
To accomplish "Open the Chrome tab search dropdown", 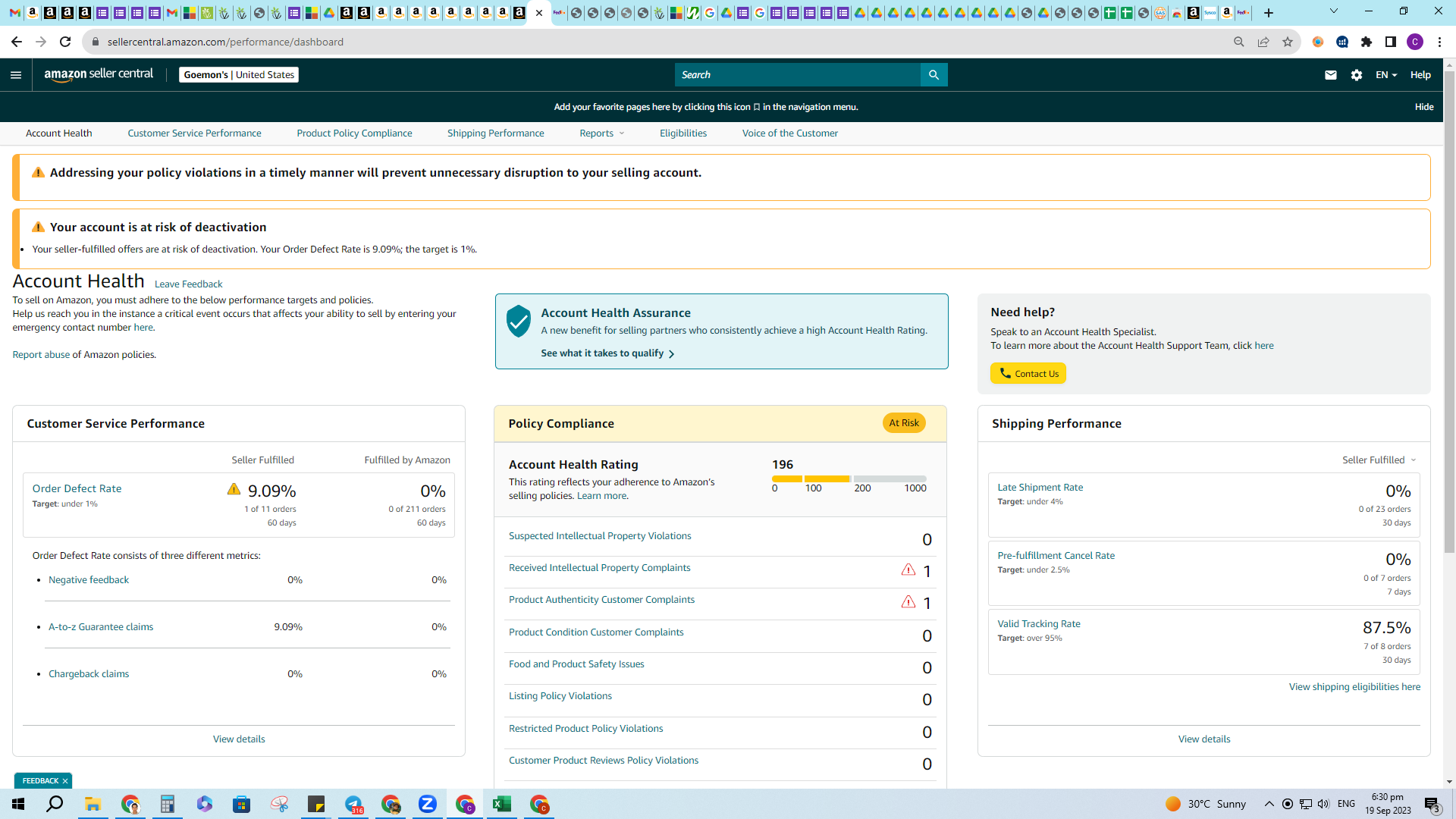I will 1334,11.
